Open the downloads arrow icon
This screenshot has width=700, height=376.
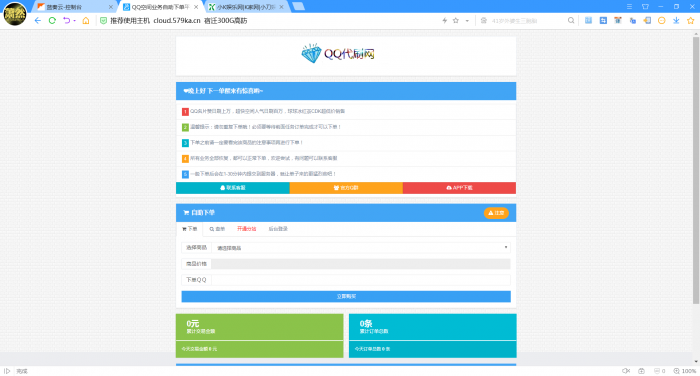676,21
